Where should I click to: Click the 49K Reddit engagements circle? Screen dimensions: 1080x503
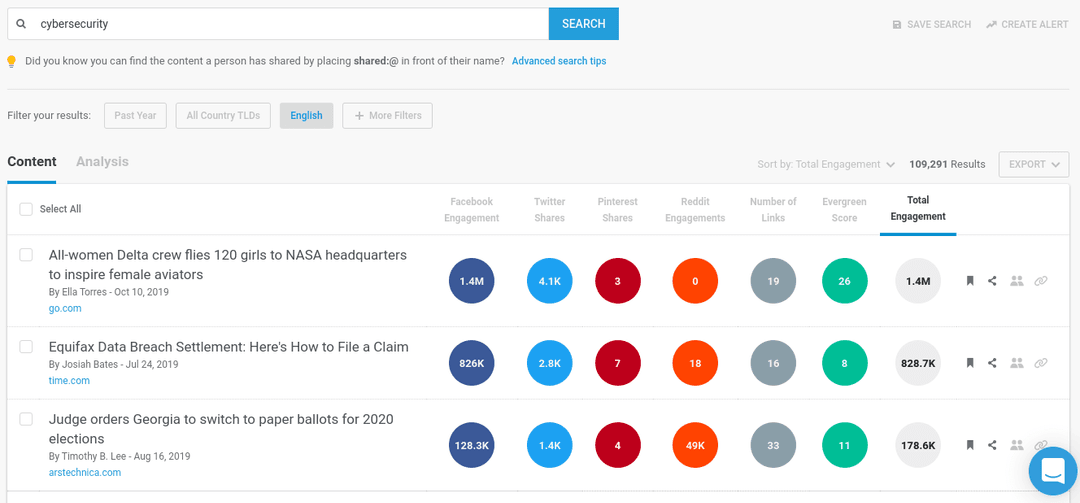pos(695,445)
